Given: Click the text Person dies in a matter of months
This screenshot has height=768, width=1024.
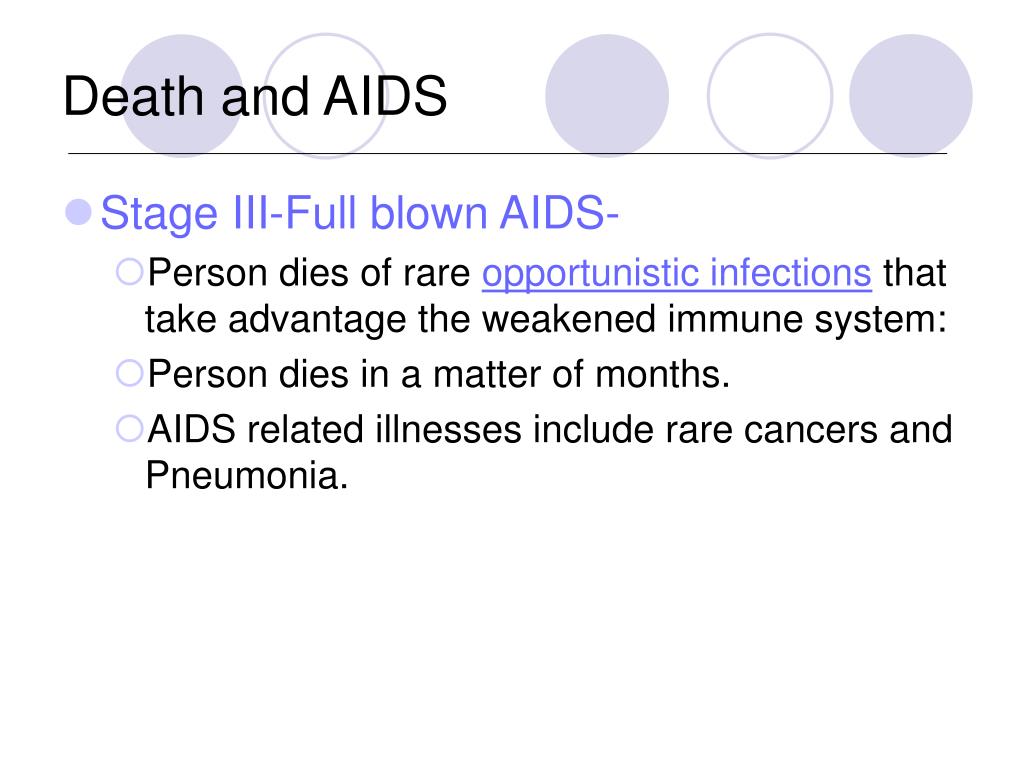Looking at the screenshot, I should 439,374.
